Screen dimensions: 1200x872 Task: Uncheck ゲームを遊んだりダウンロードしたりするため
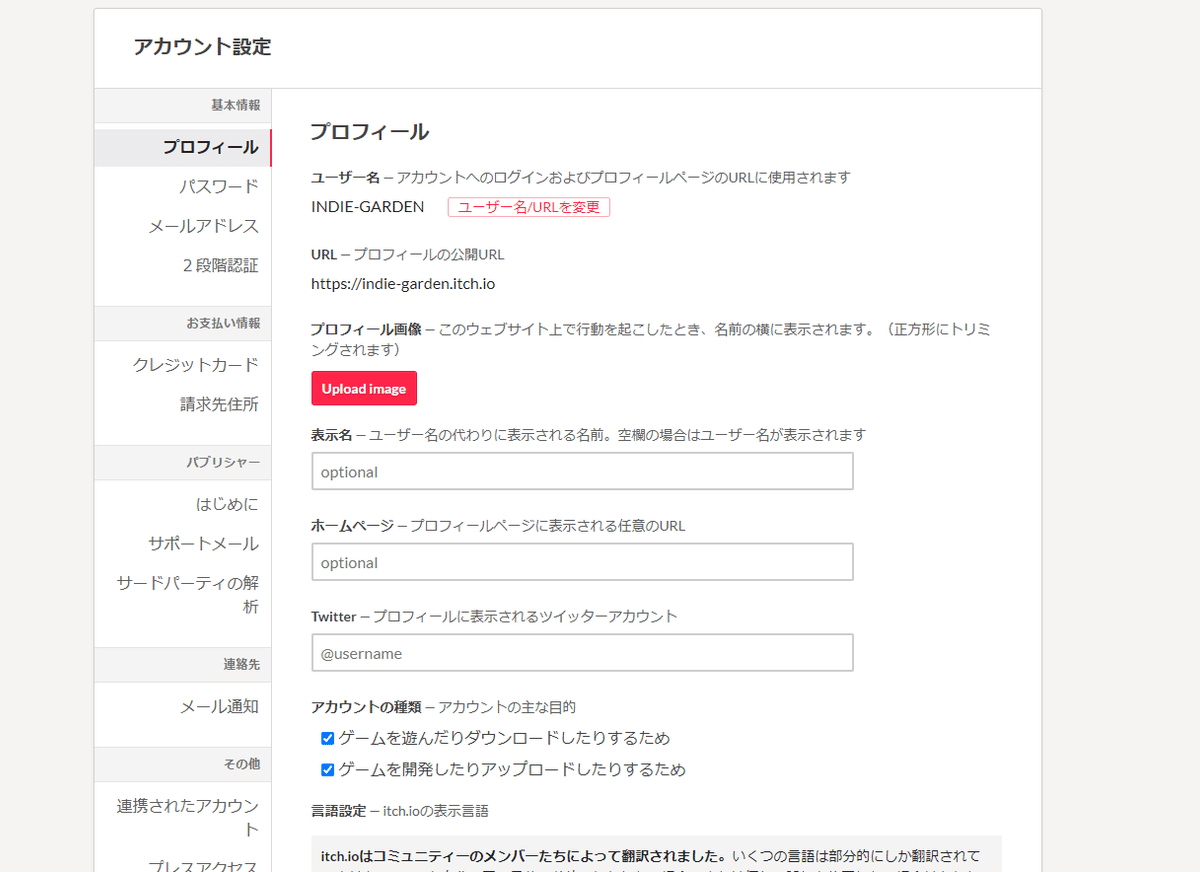pyautogui.click(x=327, y=738)
